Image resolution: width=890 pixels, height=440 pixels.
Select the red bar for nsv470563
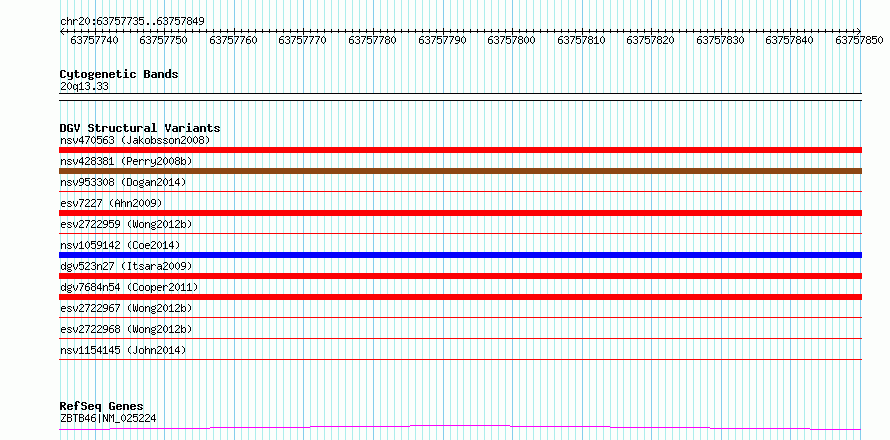coord(460,150)
